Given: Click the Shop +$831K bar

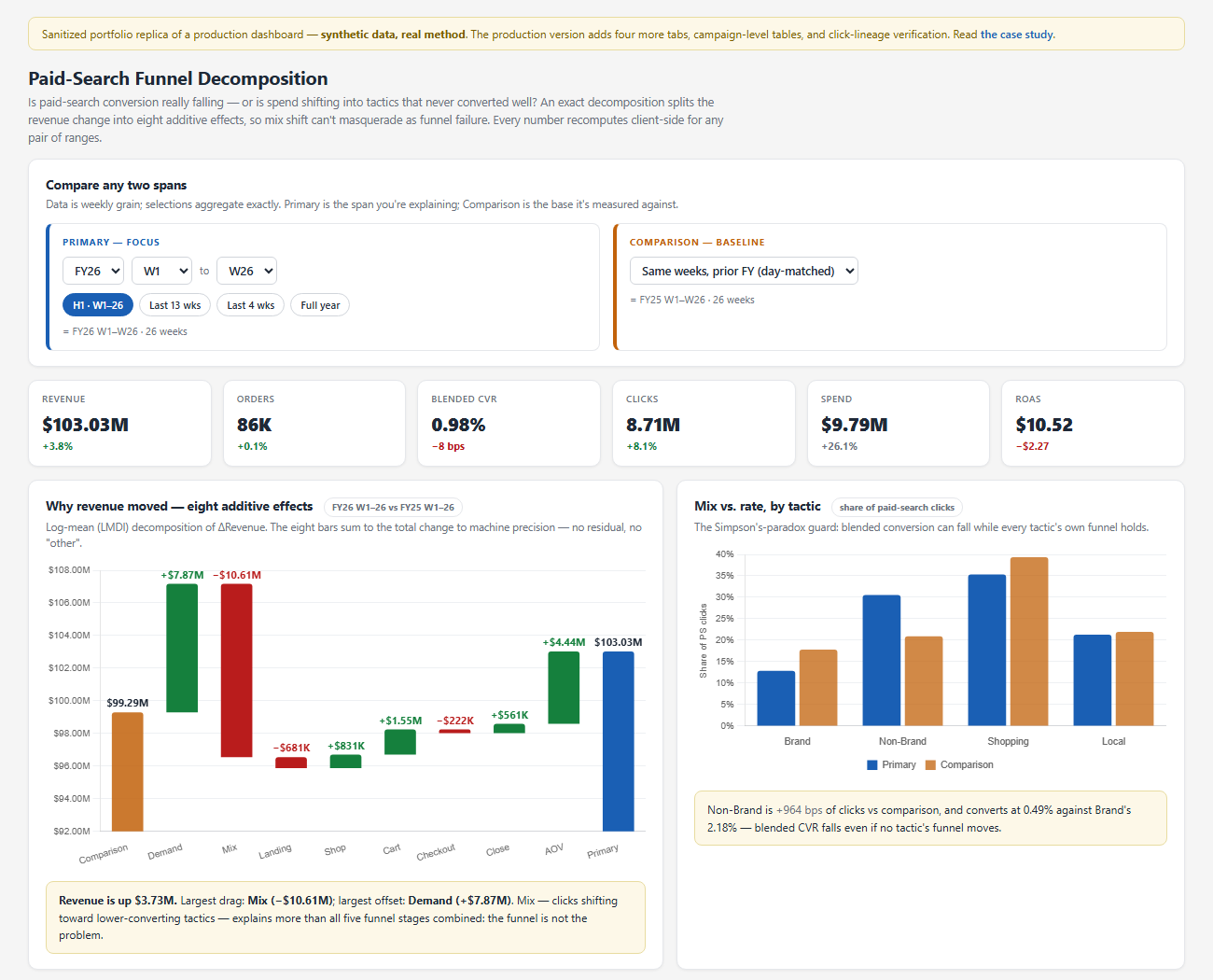Looking at the screenshot, I should pyautogui.click(x=345, y=762).
